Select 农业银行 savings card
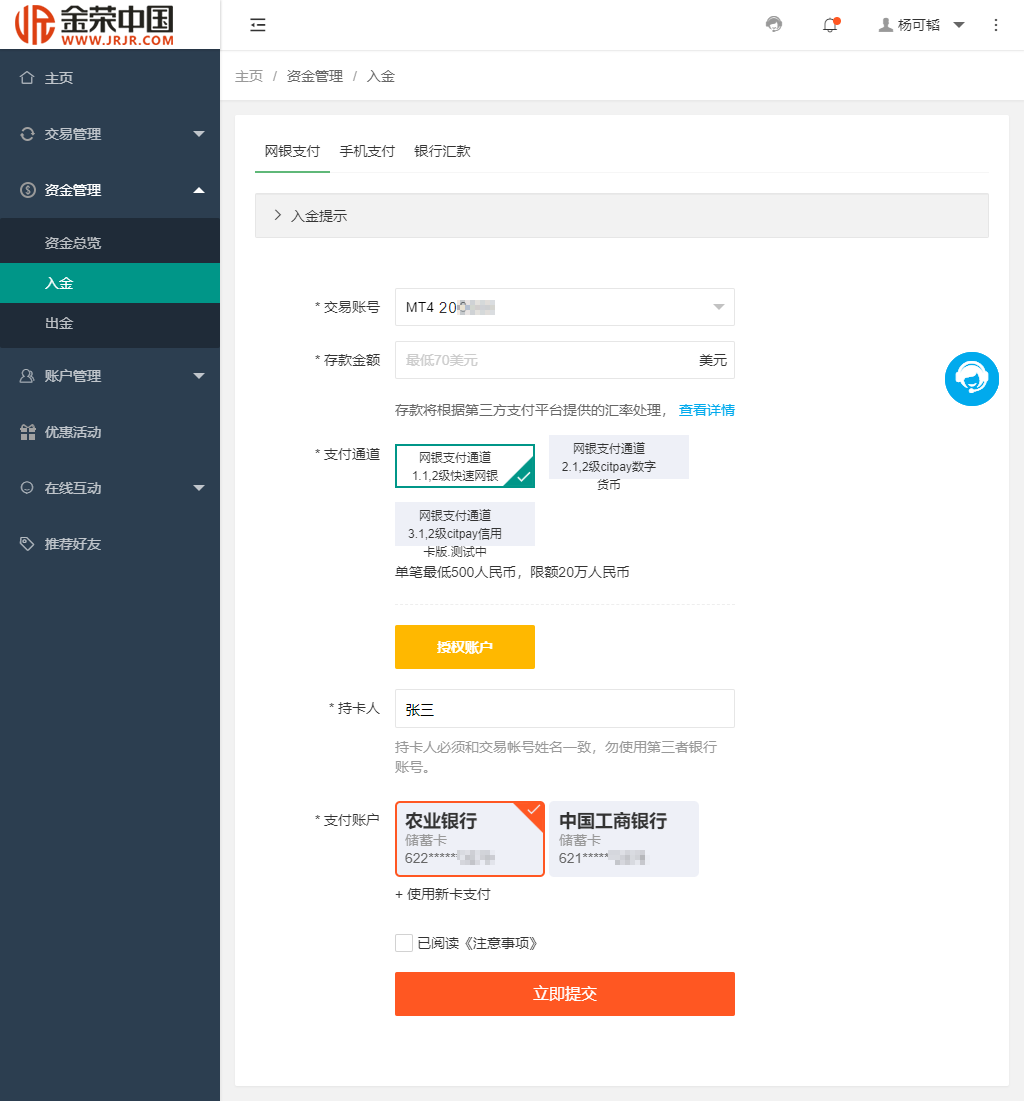1024x1101 pixels. [470, 839]
